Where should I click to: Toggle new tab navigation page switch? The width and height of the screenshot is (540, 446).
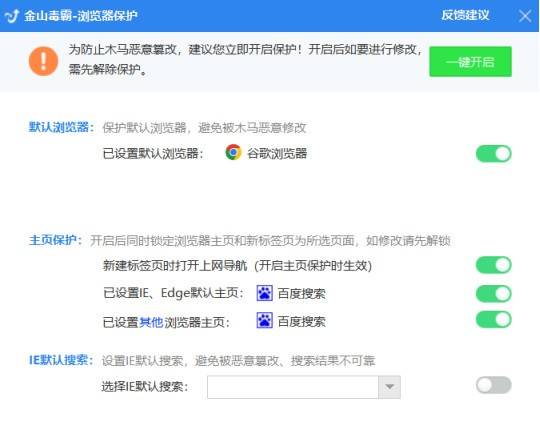(494, 265)
